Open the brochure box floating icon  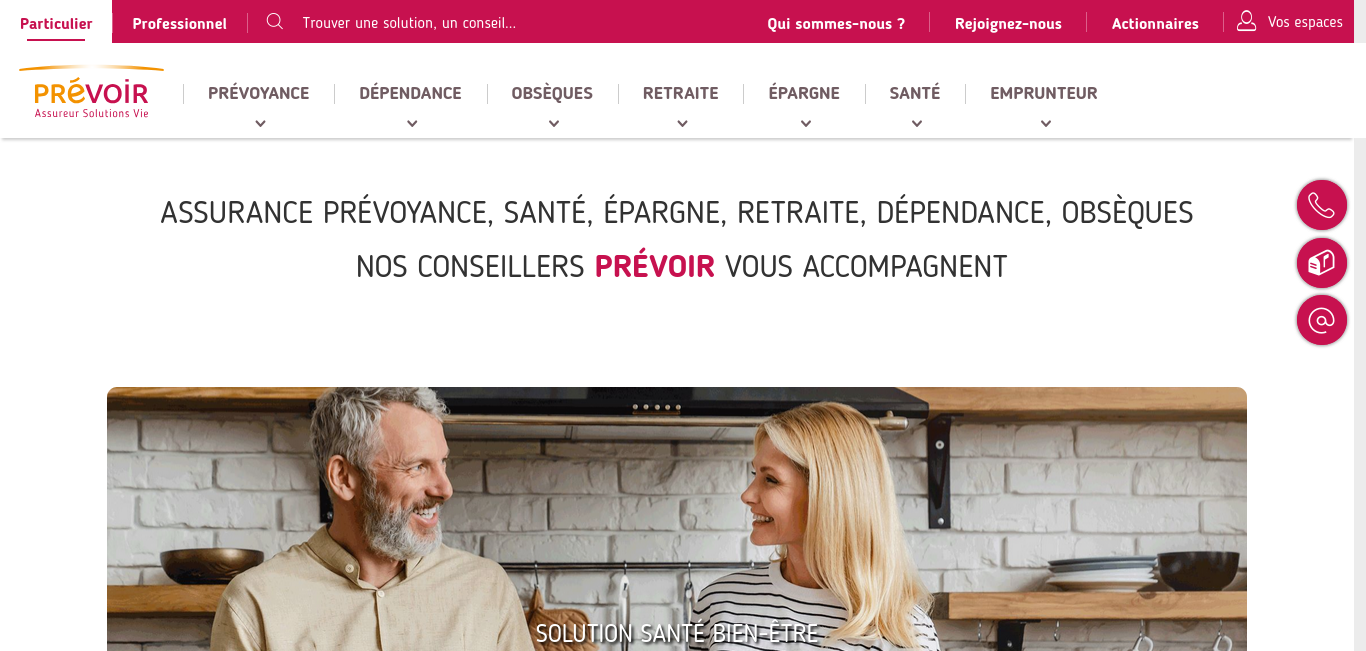pyautogui.click(x=1322, y=263)
